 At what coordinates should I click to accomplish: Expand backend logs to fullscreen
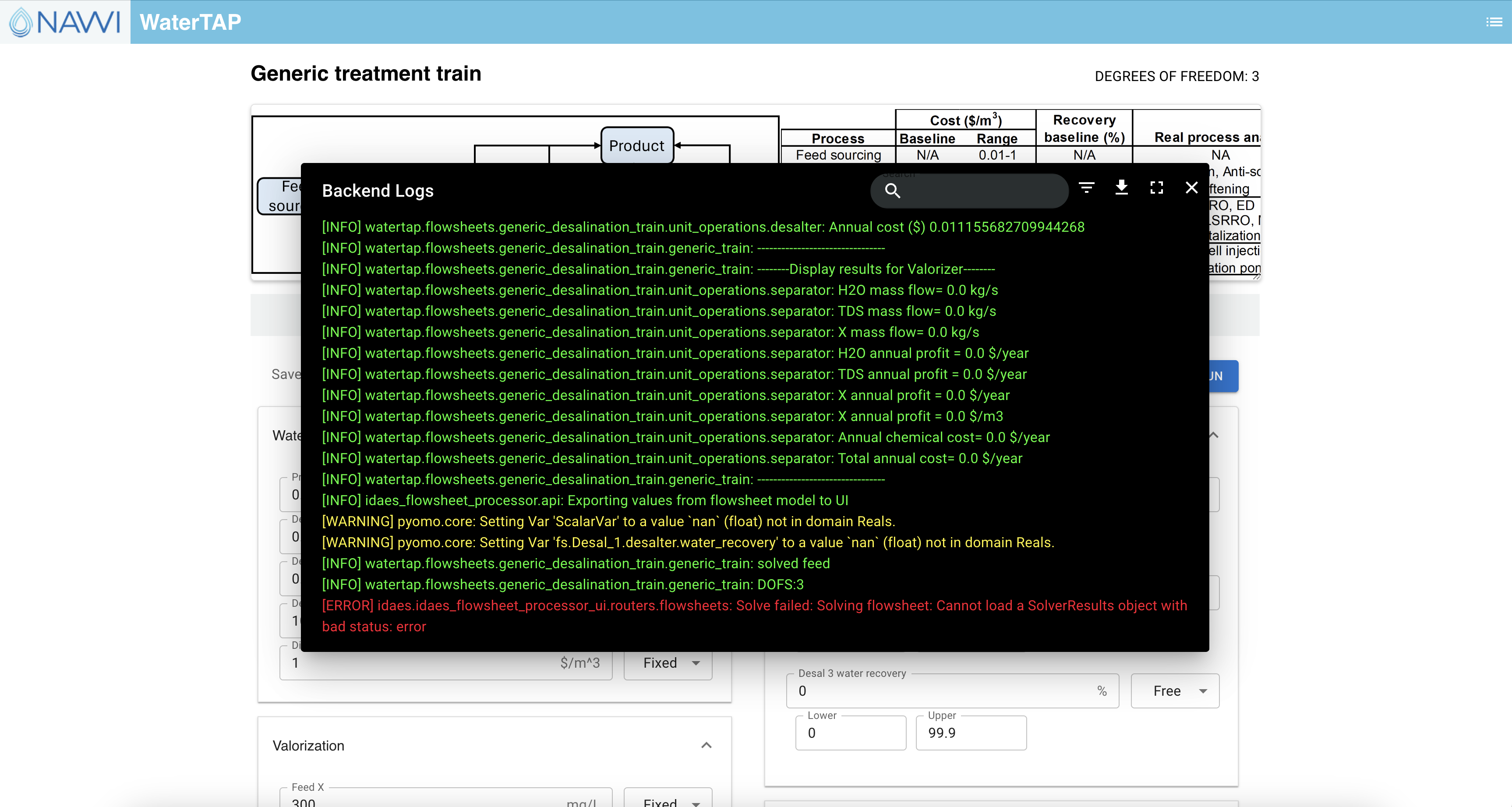[1156, 188]
